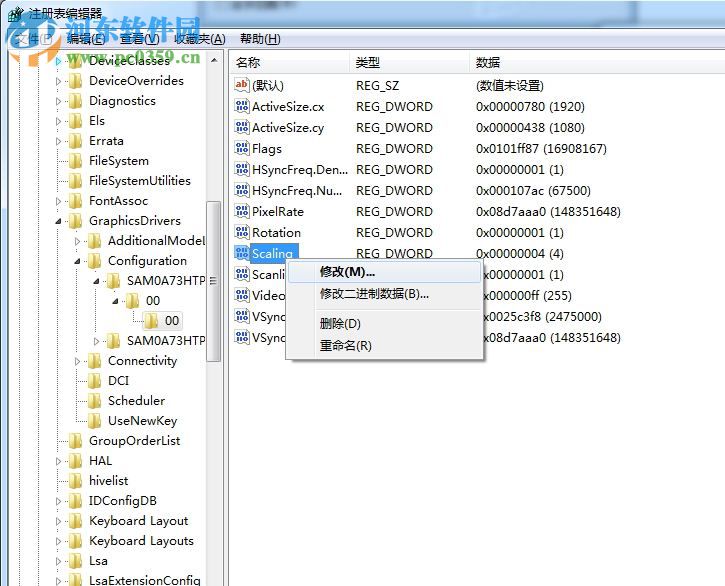This screenshot has height=586, width=725.
Task: Choose 删除(D) from the context menu
Action: 385,324
